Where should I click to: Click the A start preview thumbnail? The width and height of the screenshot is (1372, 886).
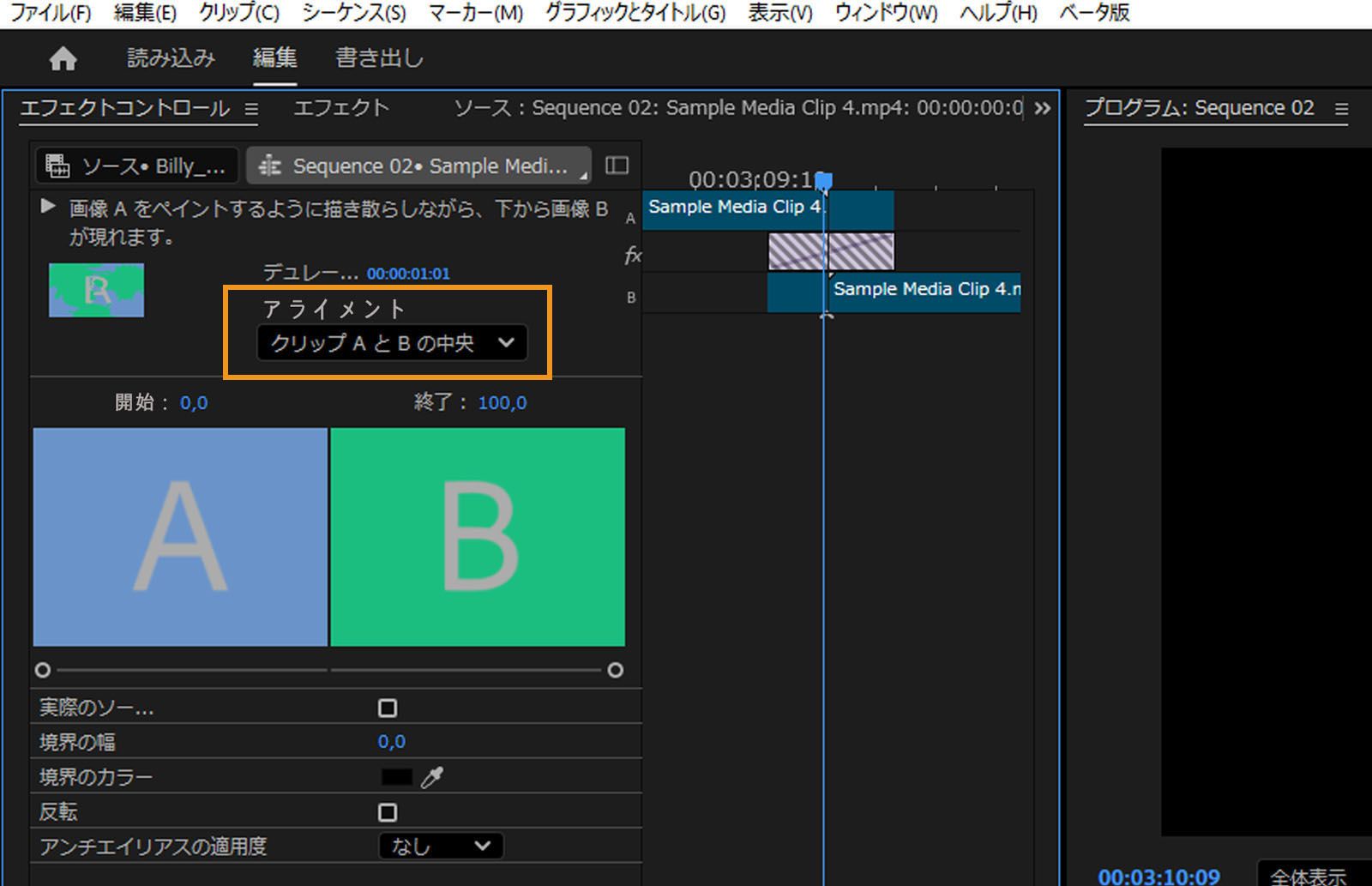(x=180, y=537)
